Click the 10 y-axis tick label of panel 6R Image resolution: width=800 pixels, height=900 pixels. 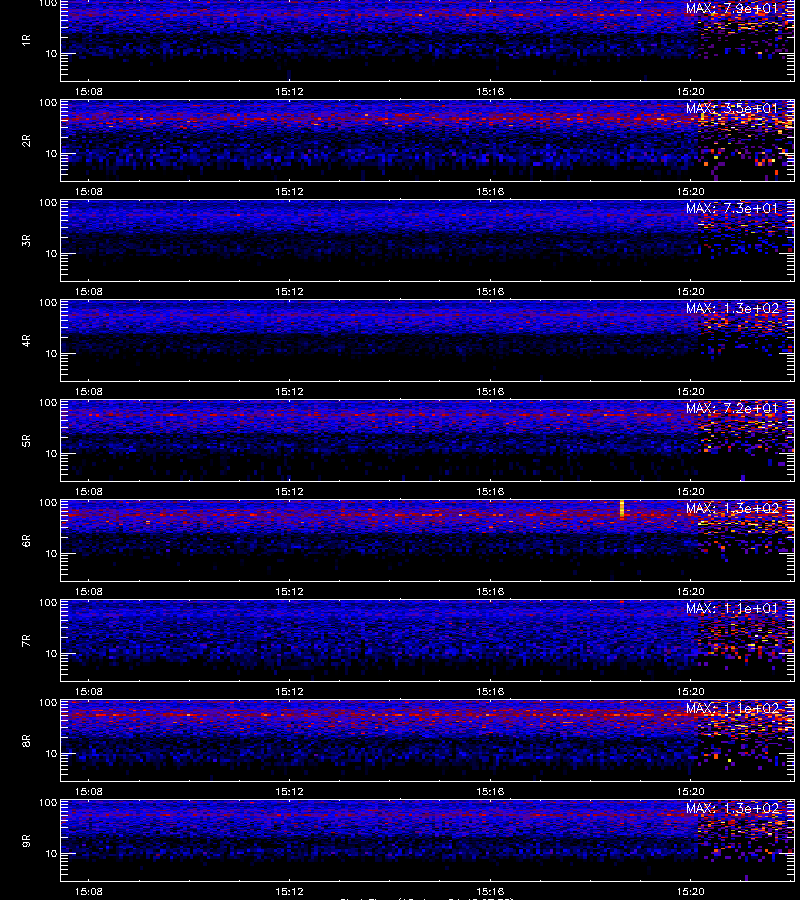tap(51, 553)
